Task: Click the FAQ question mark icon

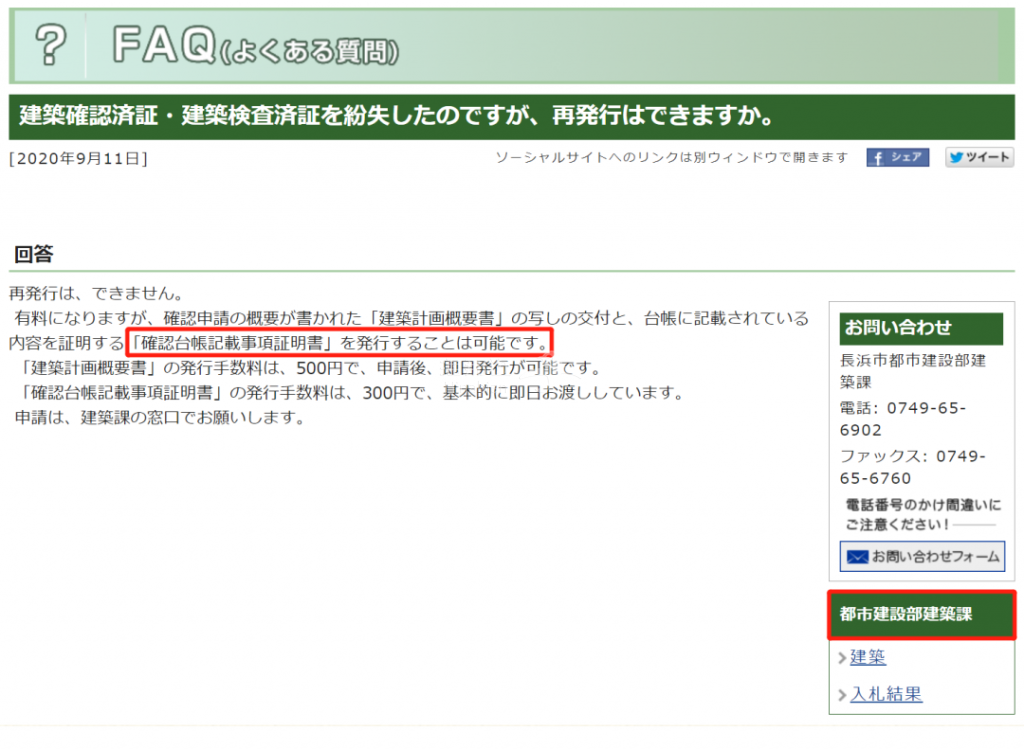Action: (50, 46)
